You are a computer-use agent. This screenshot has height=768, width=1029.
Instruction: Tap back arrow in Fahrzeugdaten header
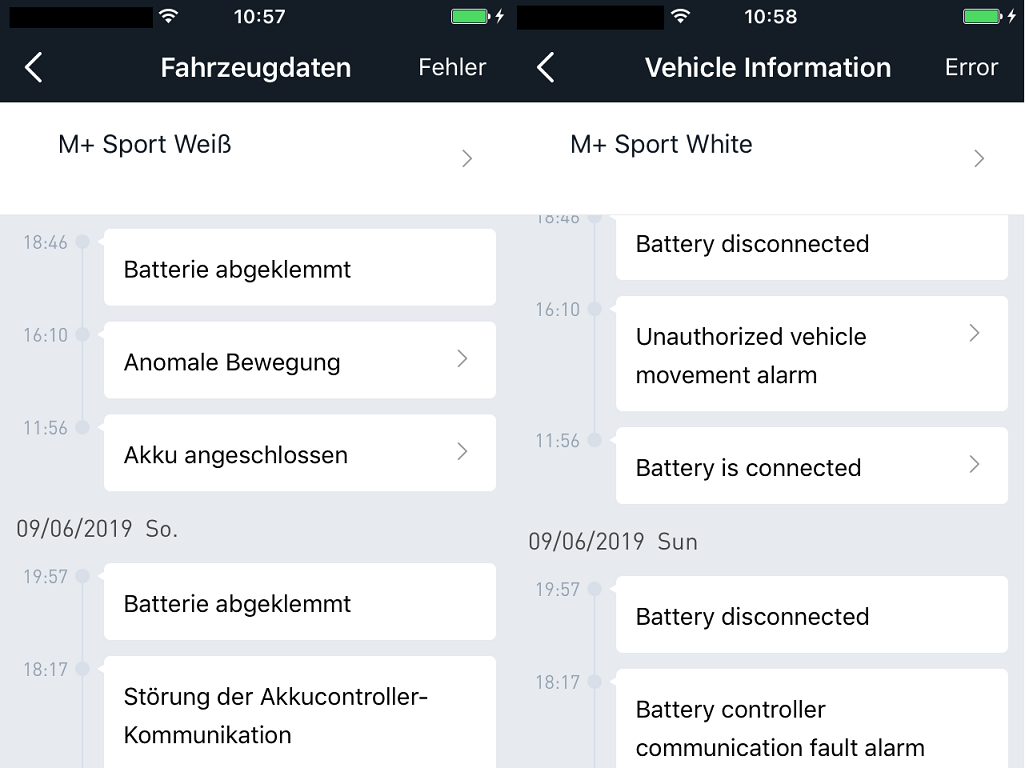[34, 68]
